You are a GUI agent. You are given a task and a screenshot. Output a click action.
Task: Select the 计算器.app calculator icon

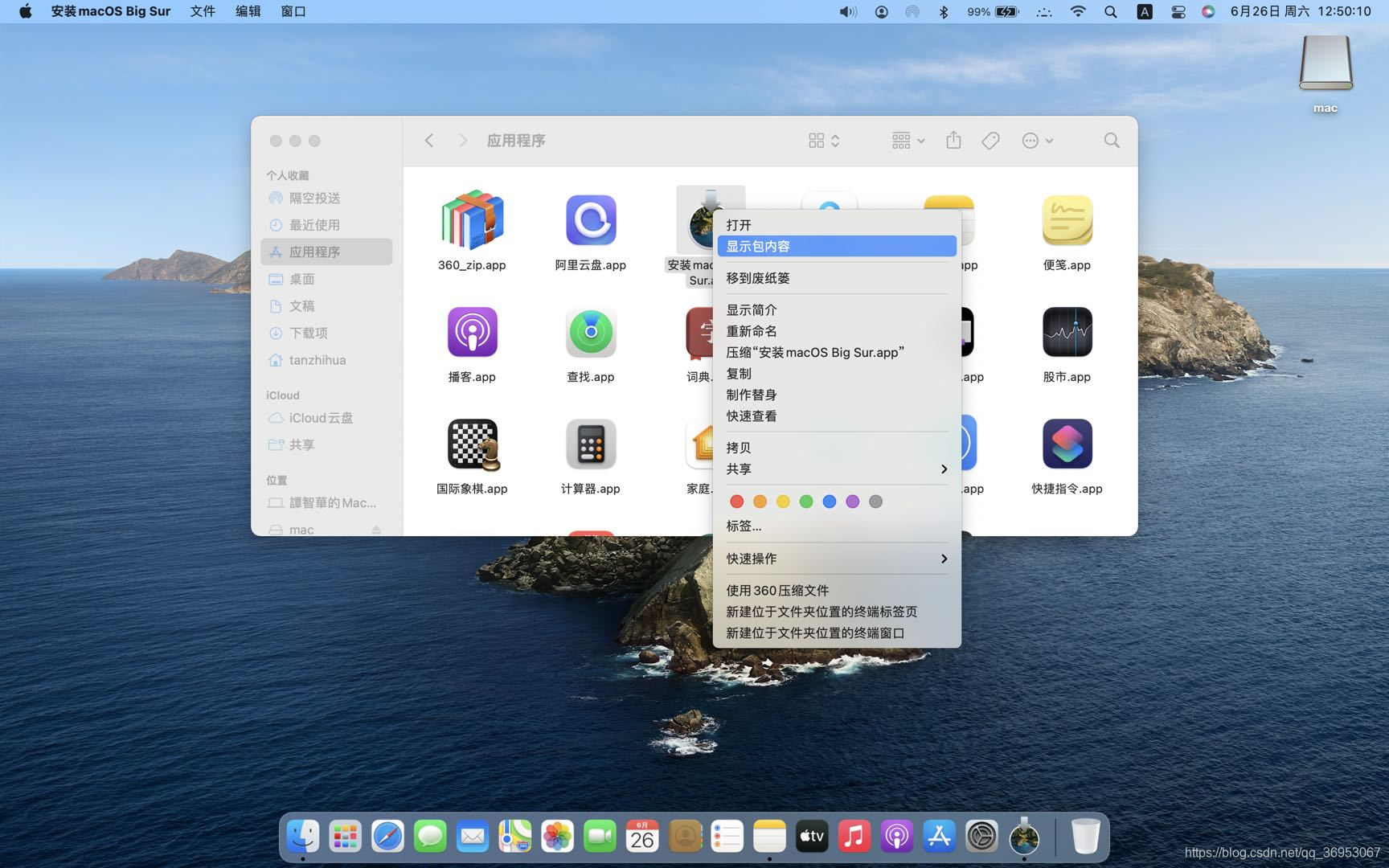591,444
